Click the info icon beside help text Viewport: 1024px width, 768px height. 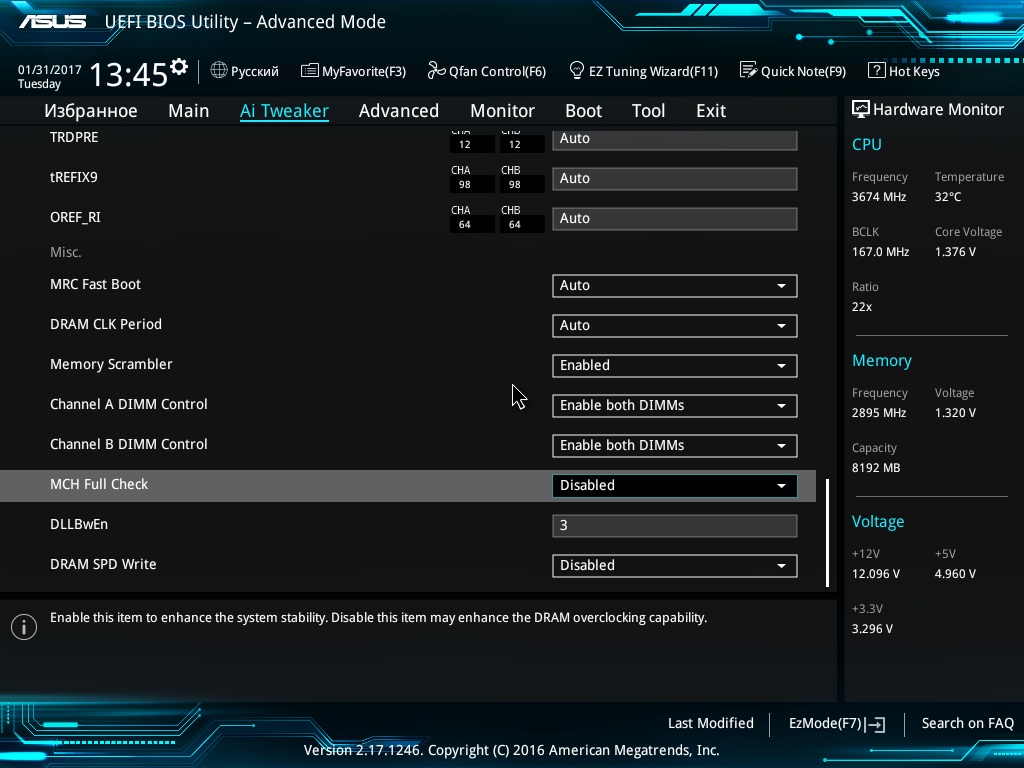(24, 627)
